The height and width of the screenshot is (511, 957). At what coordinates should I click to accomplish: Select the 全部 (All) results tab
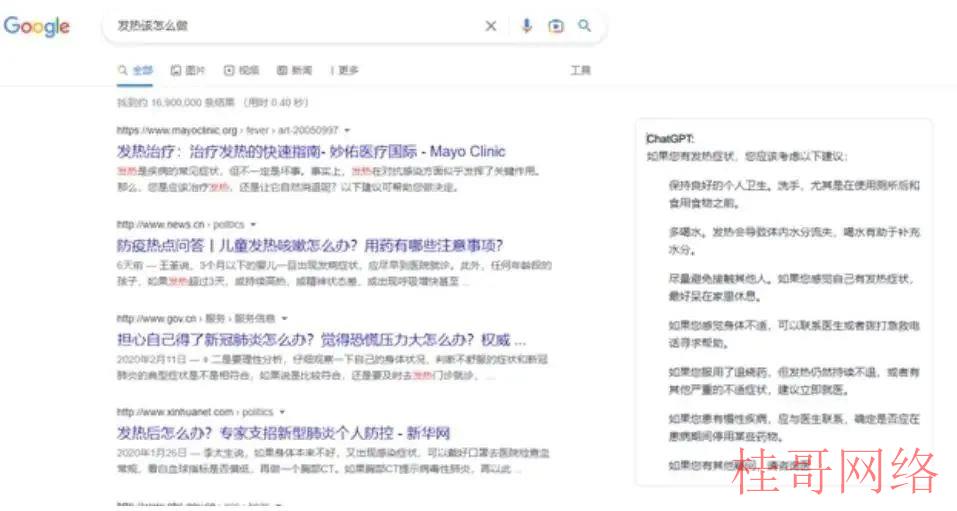135,70
